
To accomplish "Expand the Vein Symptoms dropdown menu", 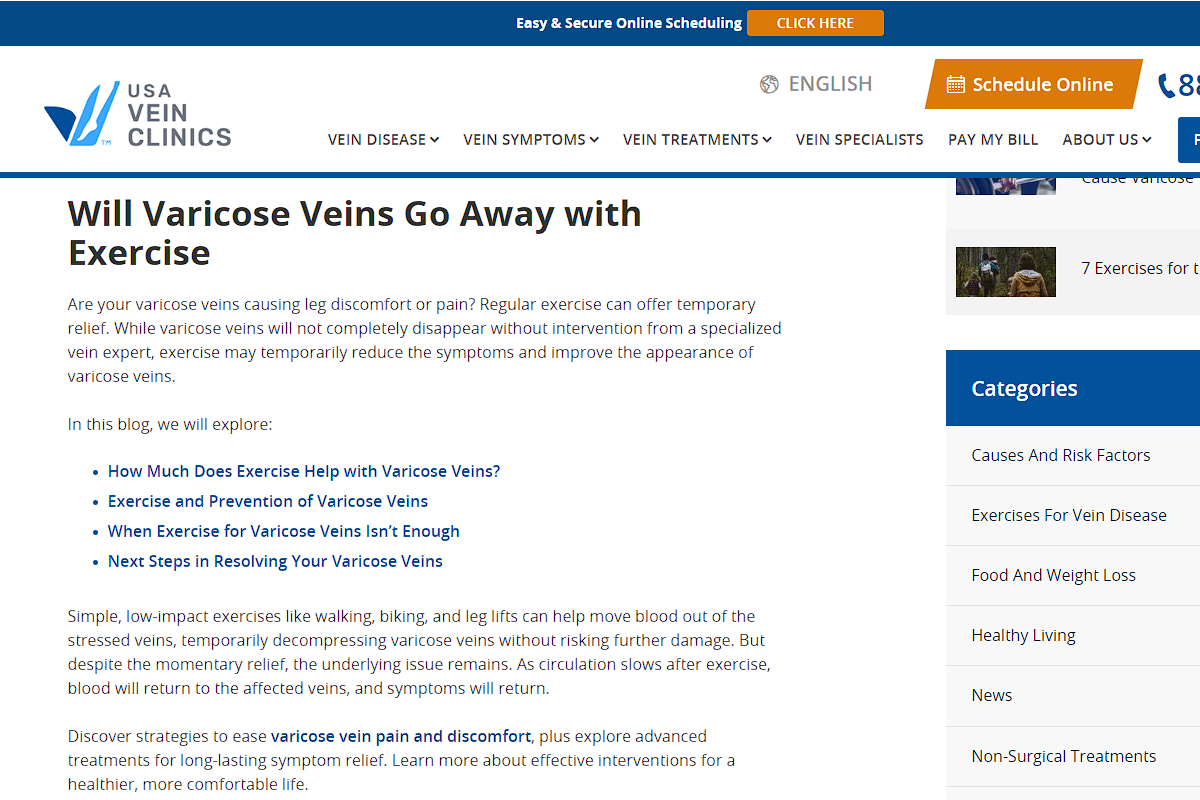I will click(x=531, y=140).
